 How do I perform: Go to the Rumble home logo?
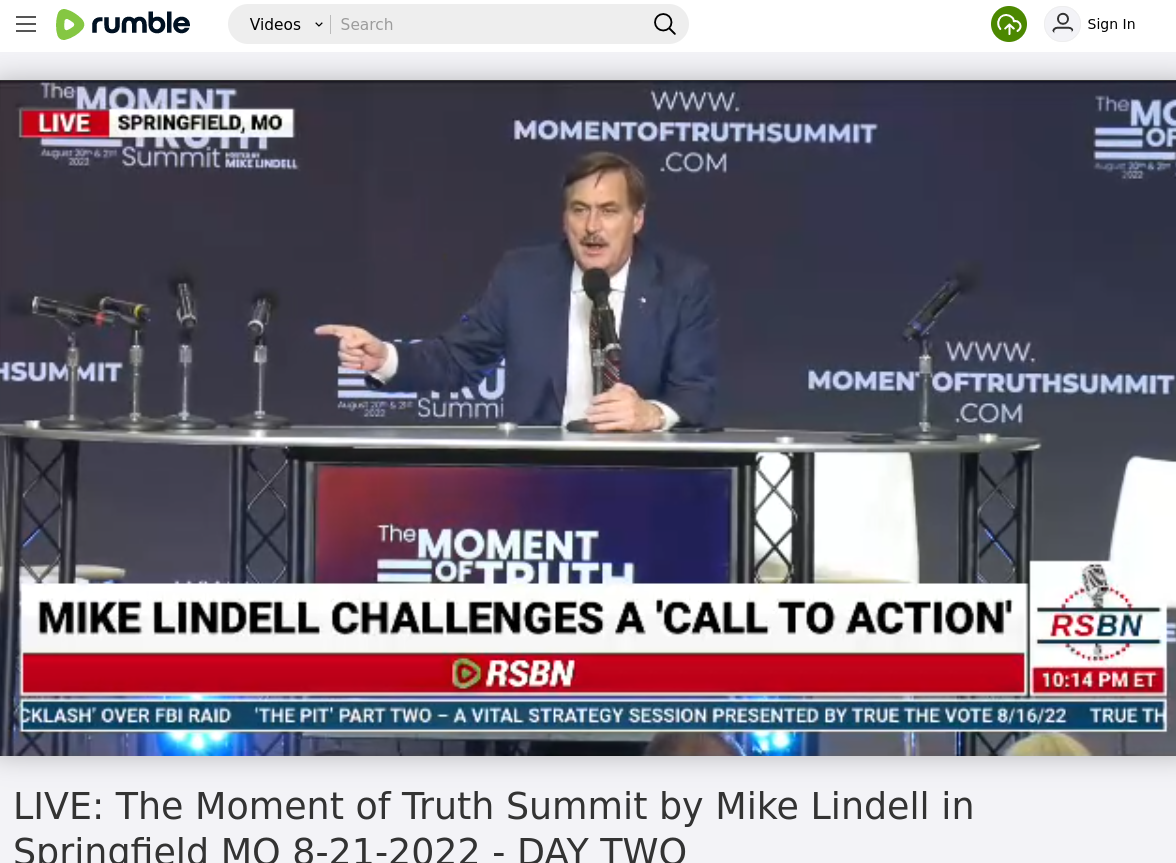tap(123, 24)
